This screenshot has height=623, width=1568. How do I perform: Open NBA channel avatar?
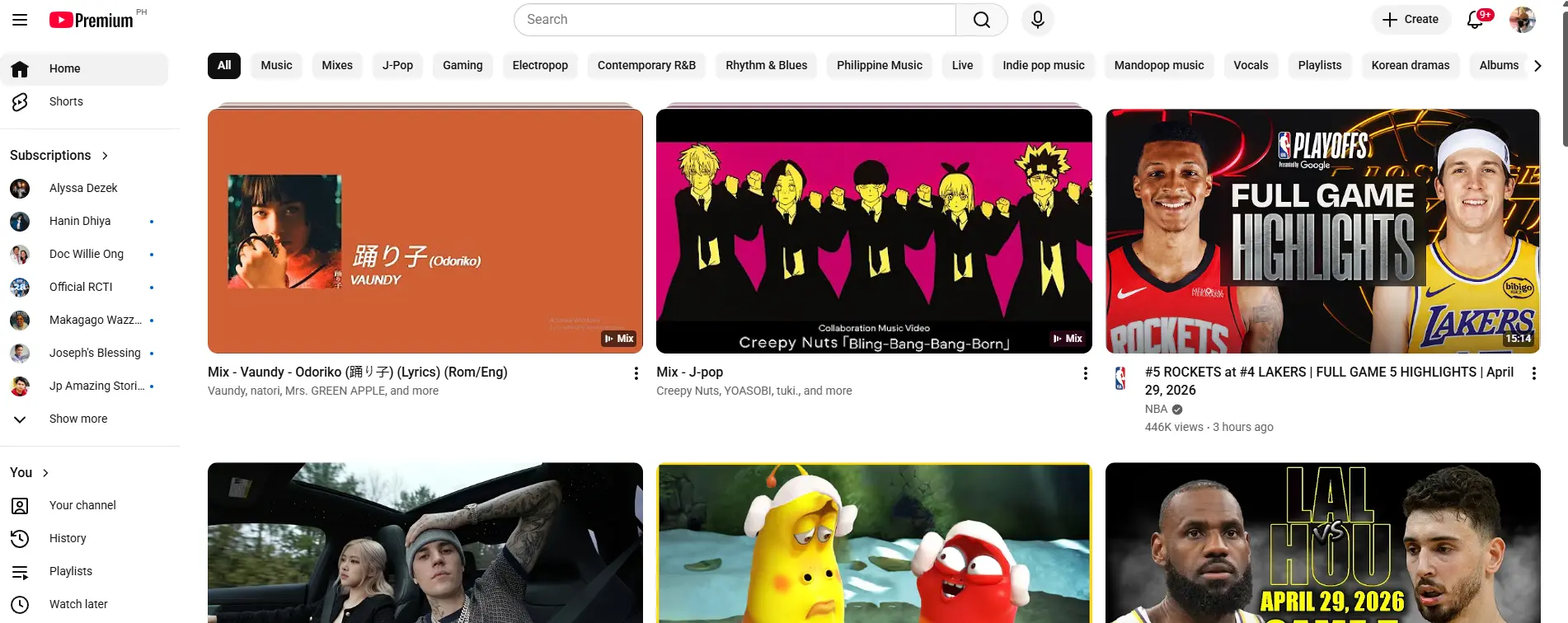1120,378
